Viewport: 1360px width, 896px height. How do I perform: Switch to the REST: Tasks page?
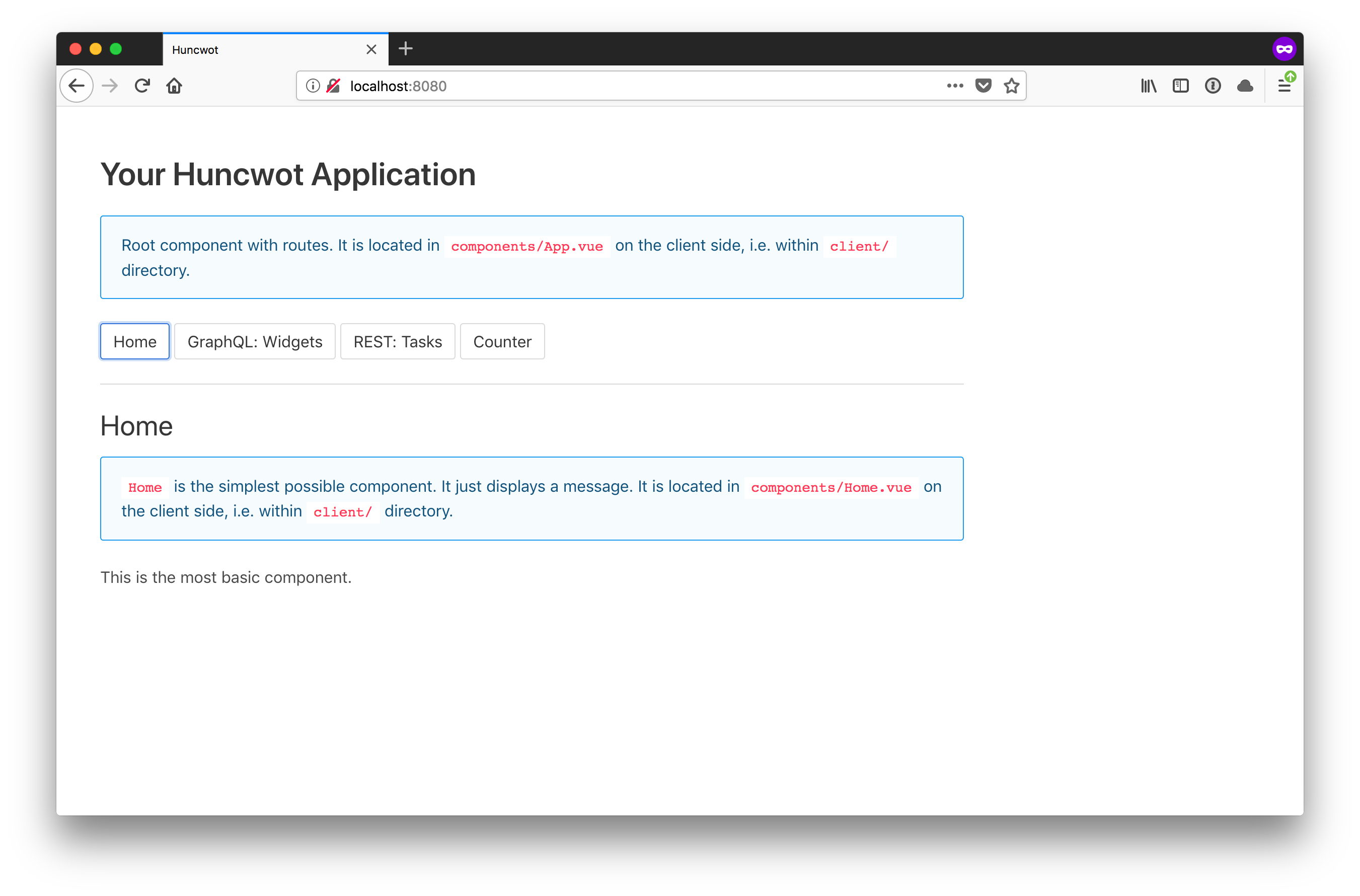click(398, 342)
